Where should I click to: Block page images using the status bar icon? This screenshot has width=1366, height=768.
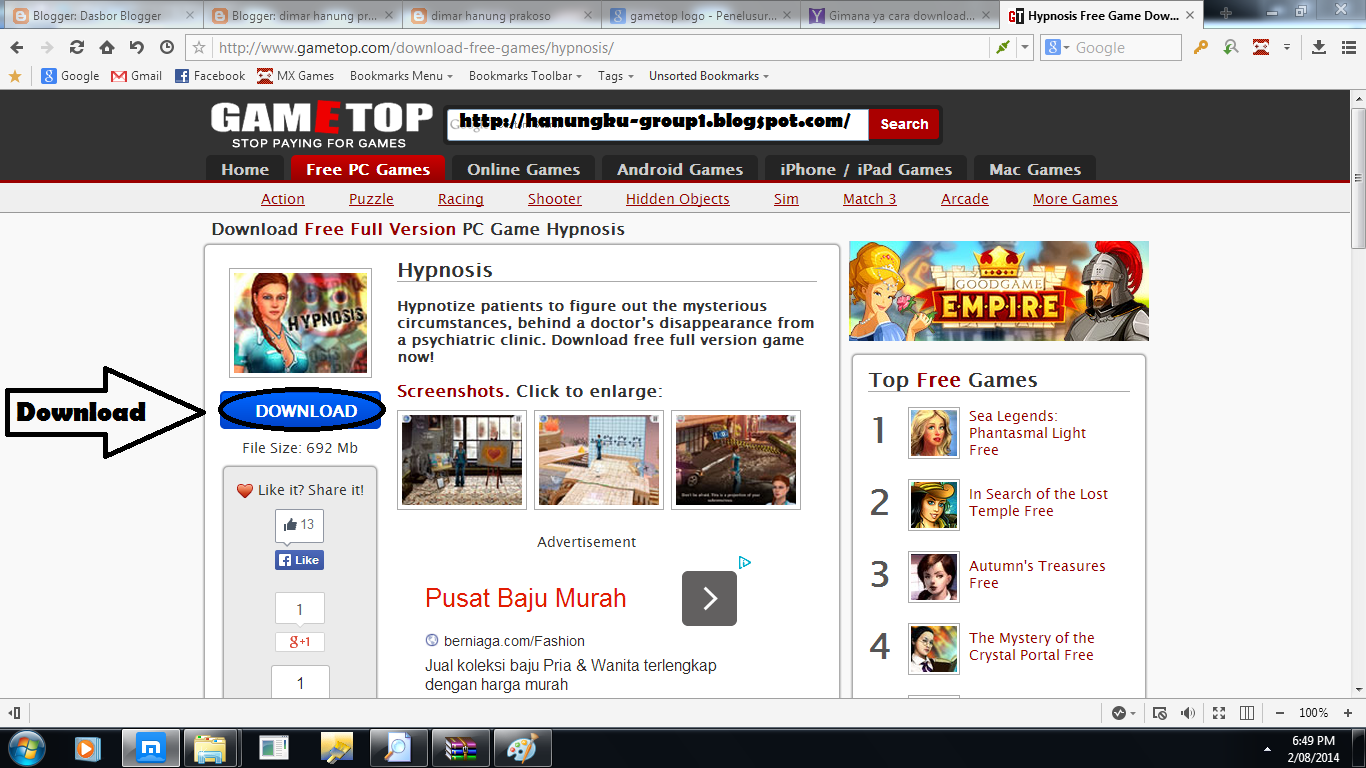(1160, 713)
